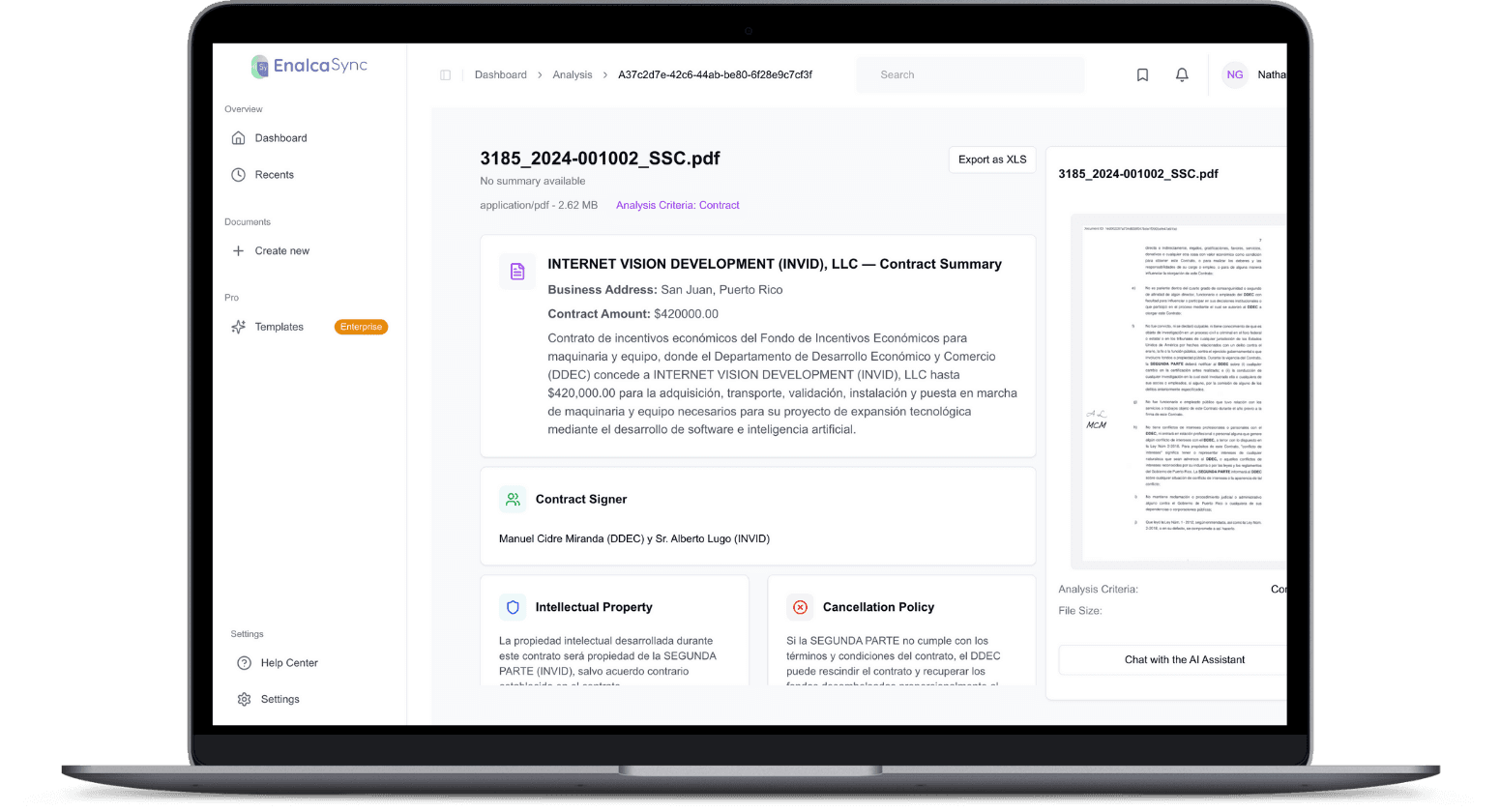Click the Export as XLS button
This screenshot has height=812, width=1500.
point(992,159)
